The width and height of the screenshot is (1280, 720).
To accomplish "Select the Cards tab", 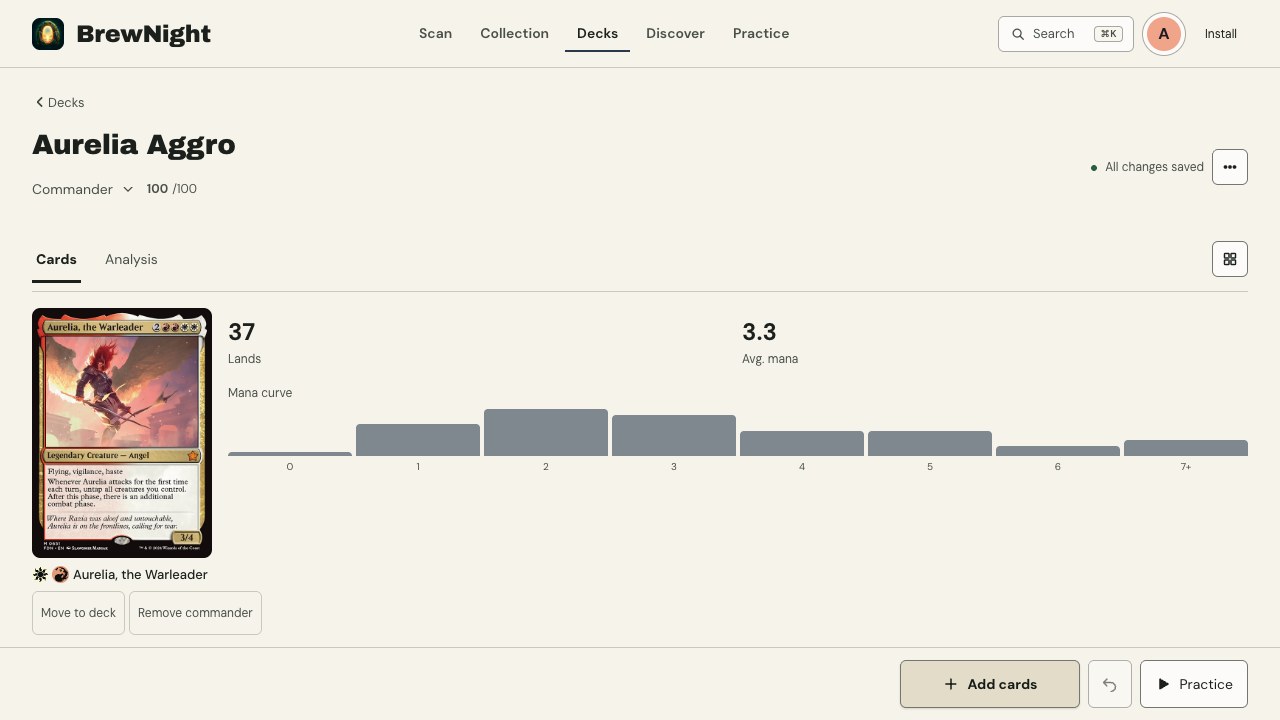I will (56, 259).
